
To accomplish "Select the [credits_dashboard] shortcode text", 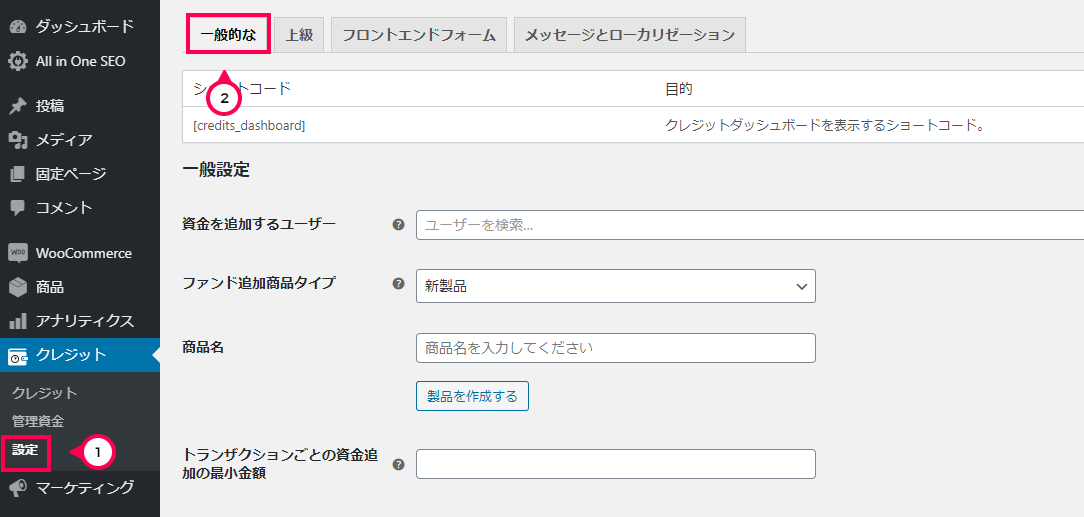I will pyautogui.click(x=250, y=125).
